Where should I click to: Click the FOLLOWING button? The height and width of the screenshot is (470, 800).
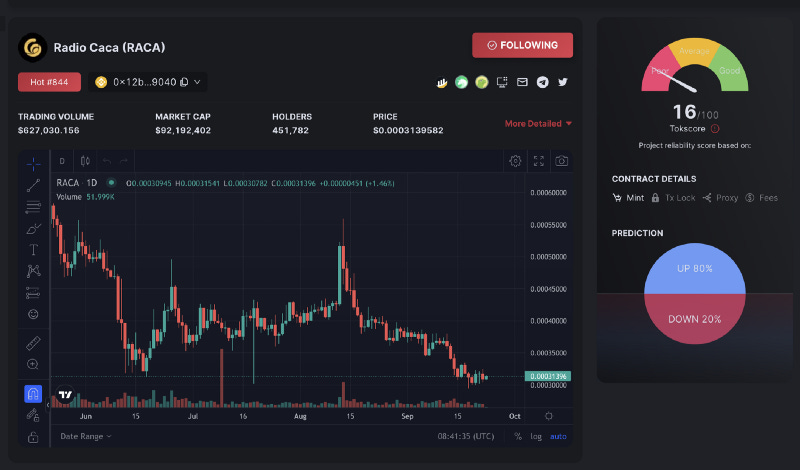coord(522,45)
